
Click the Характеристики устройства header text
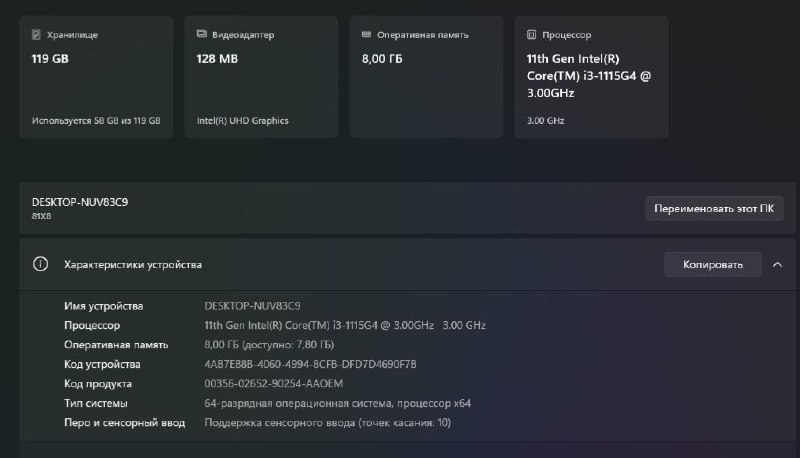(133, 265)
